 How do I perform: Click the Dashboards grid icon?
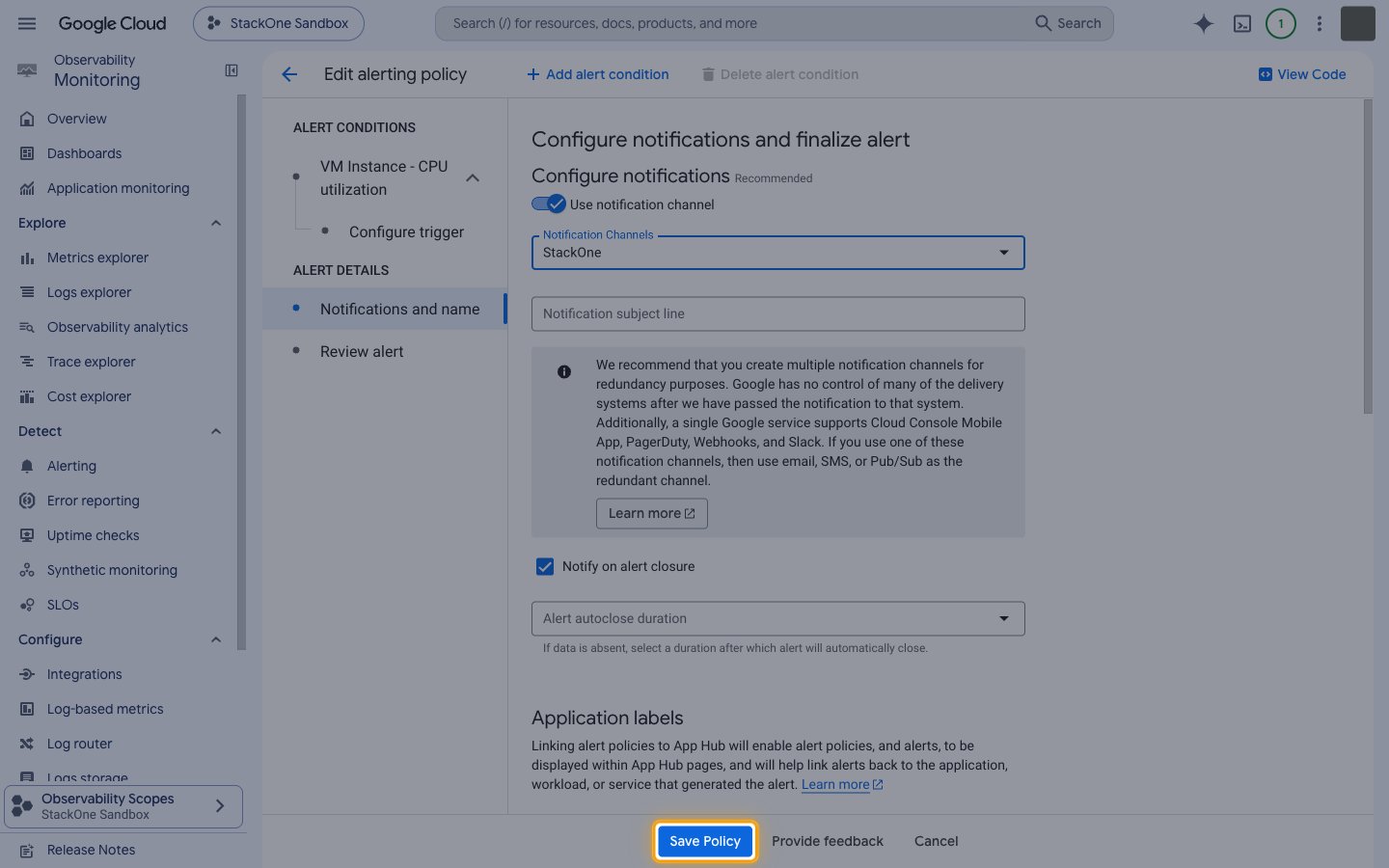click(x=27, y=153)
